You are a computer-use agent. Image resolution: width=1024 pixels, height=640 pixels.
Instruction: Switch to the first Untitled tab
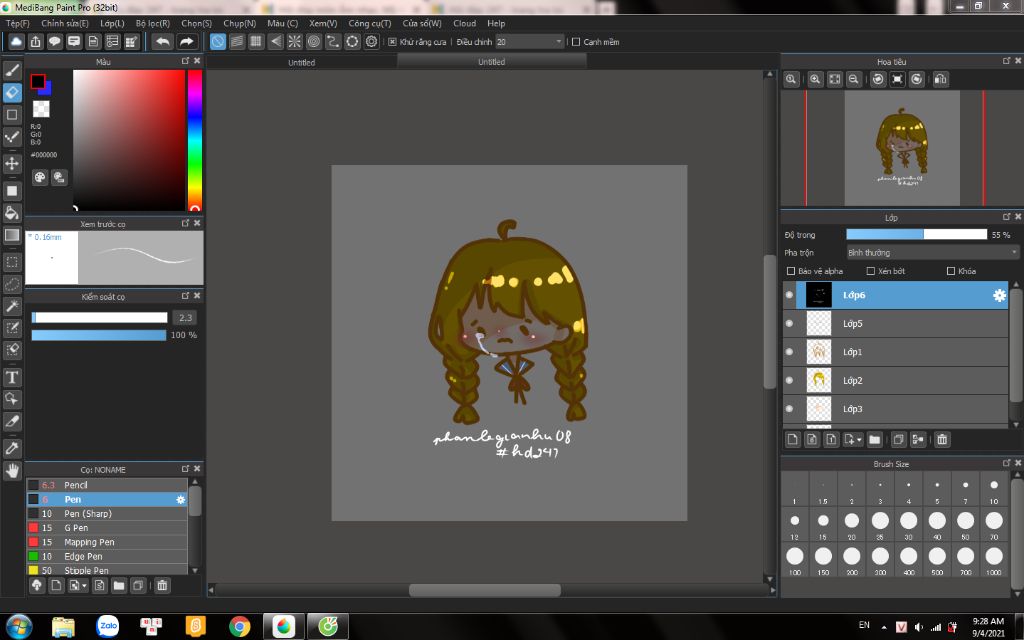pyautogui.click(x=302, y=62)
